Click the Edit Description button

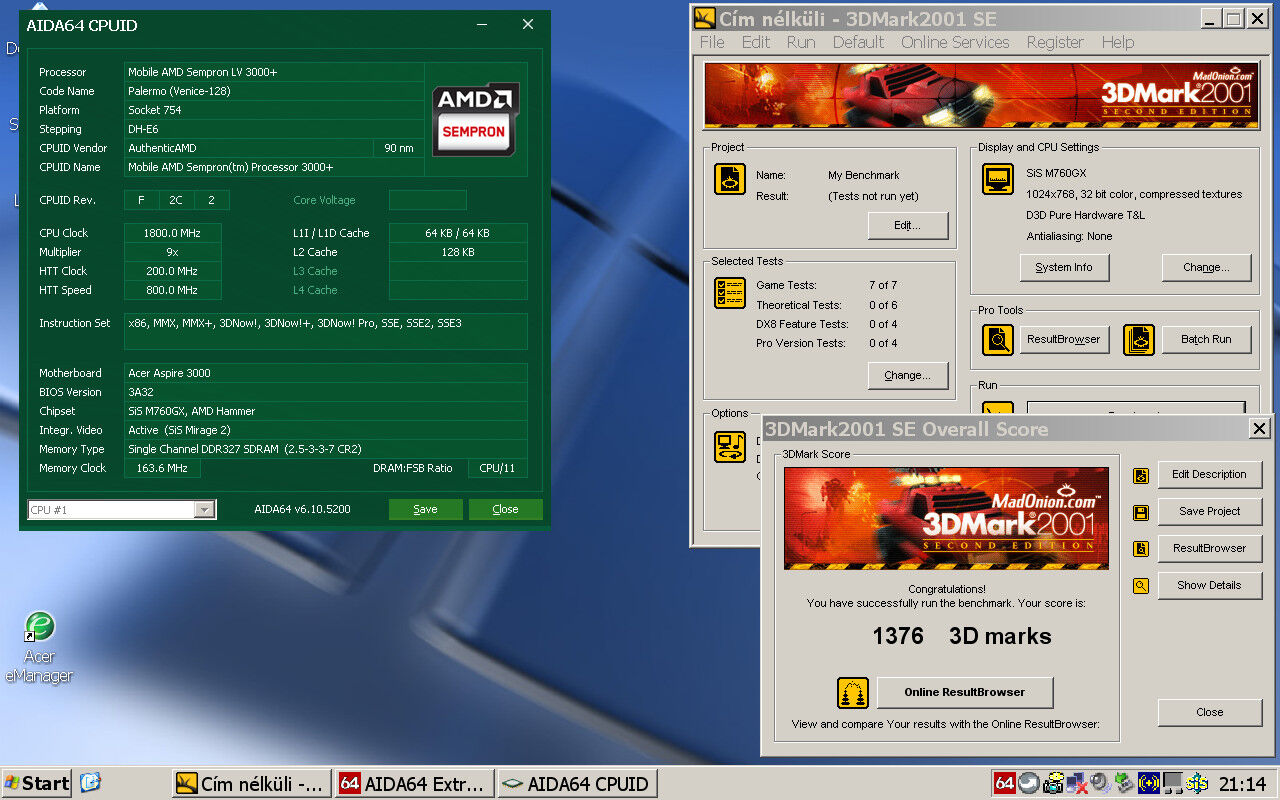point(1210,474)
